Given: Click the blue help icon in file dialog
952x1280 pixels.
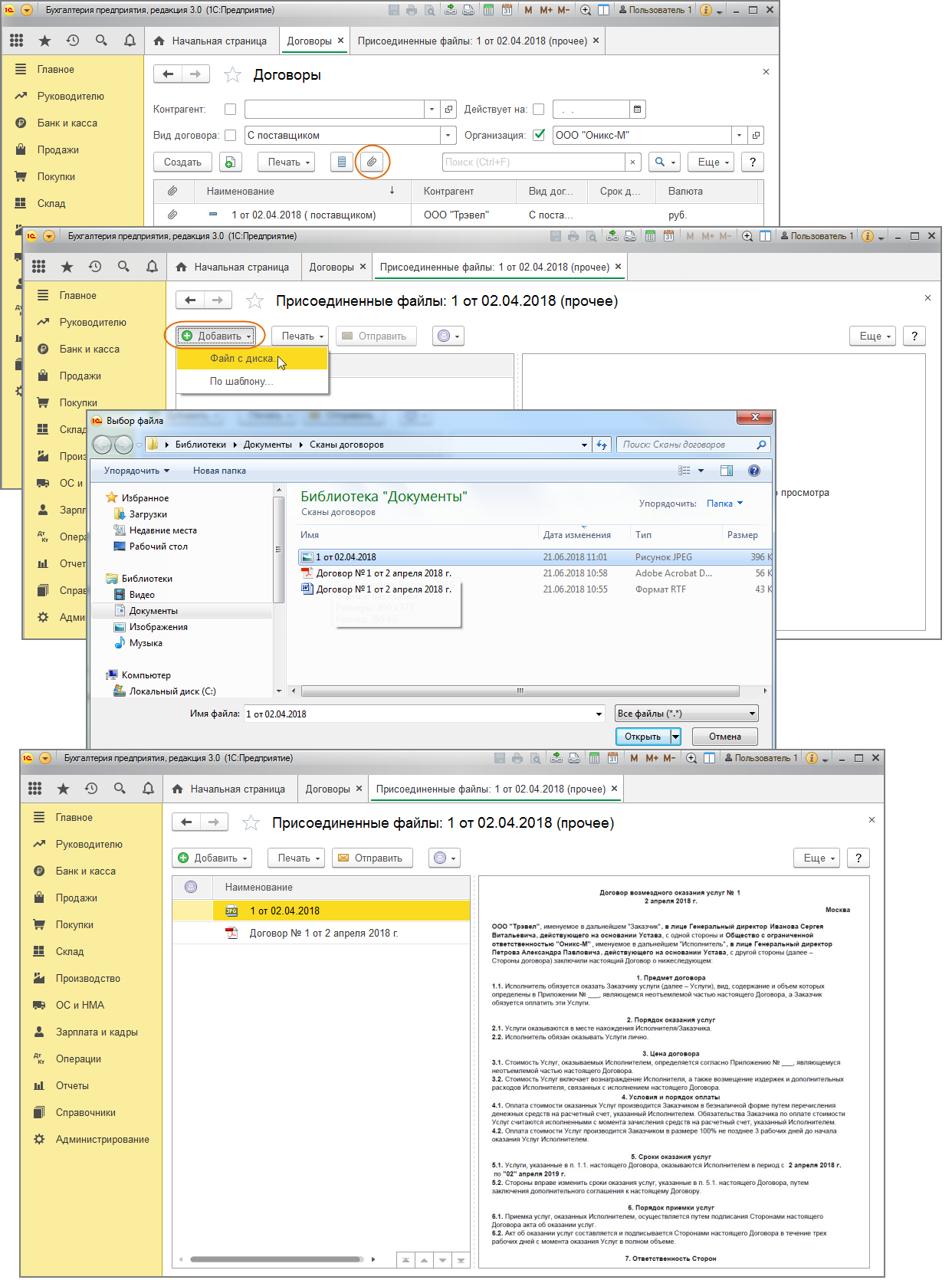Looking at the screenshot, I should click(x=754, y=471).
